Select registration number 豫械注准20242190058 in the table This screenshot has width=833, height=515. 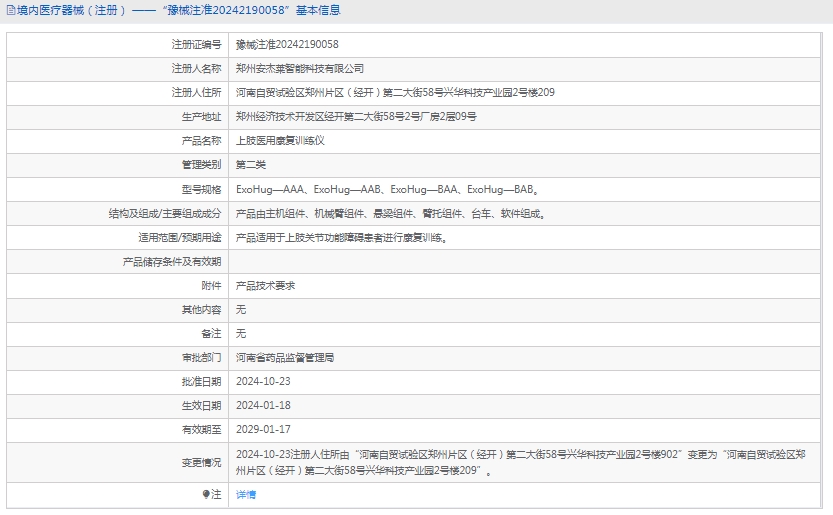pyautogui.click(x=286, y=45)
